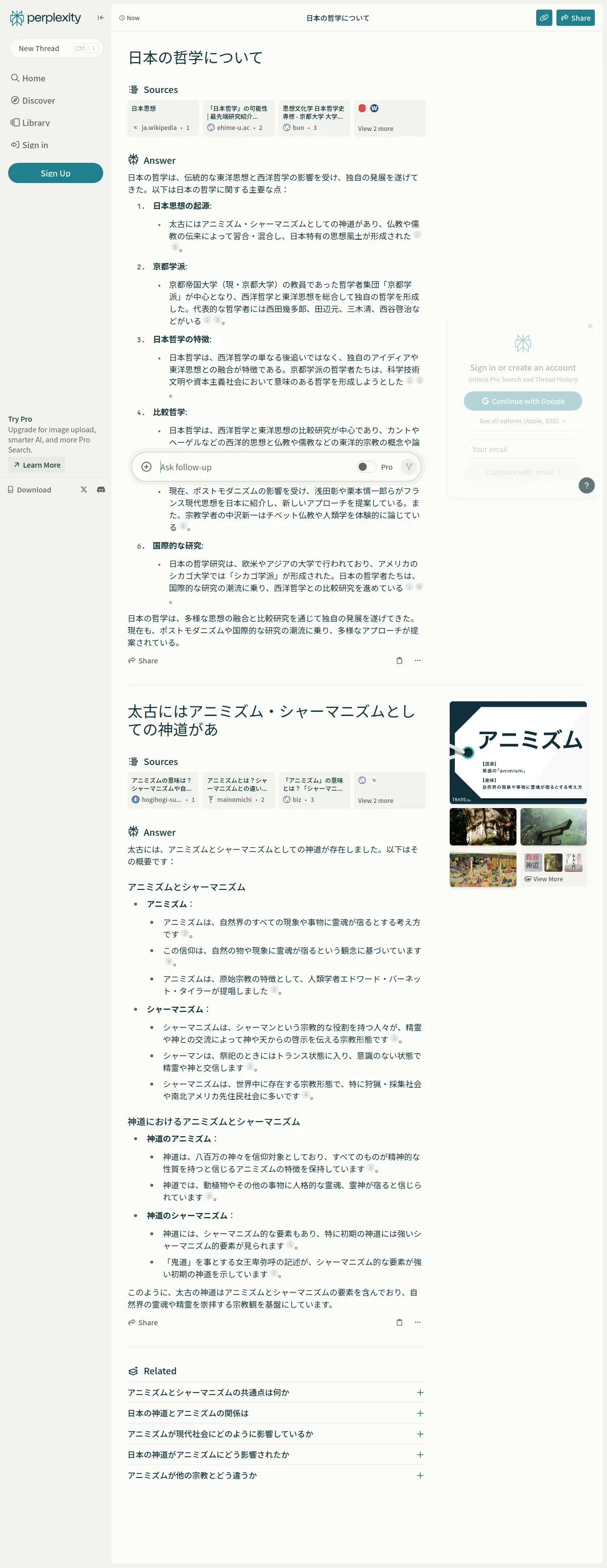Open the help question mark button
607x1568 pixels.
point(586,485)
